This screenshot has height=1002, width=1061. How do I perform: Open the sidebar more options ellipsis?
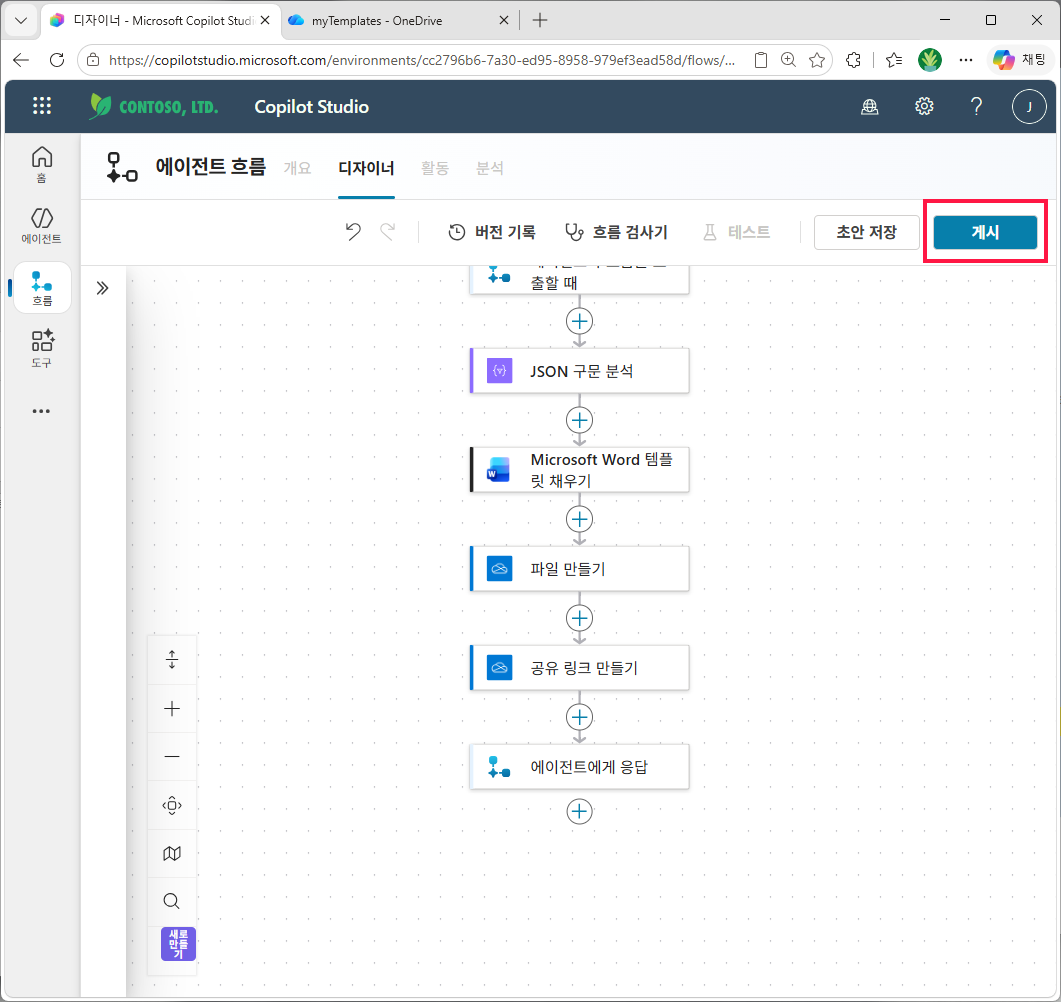(41, 411)
